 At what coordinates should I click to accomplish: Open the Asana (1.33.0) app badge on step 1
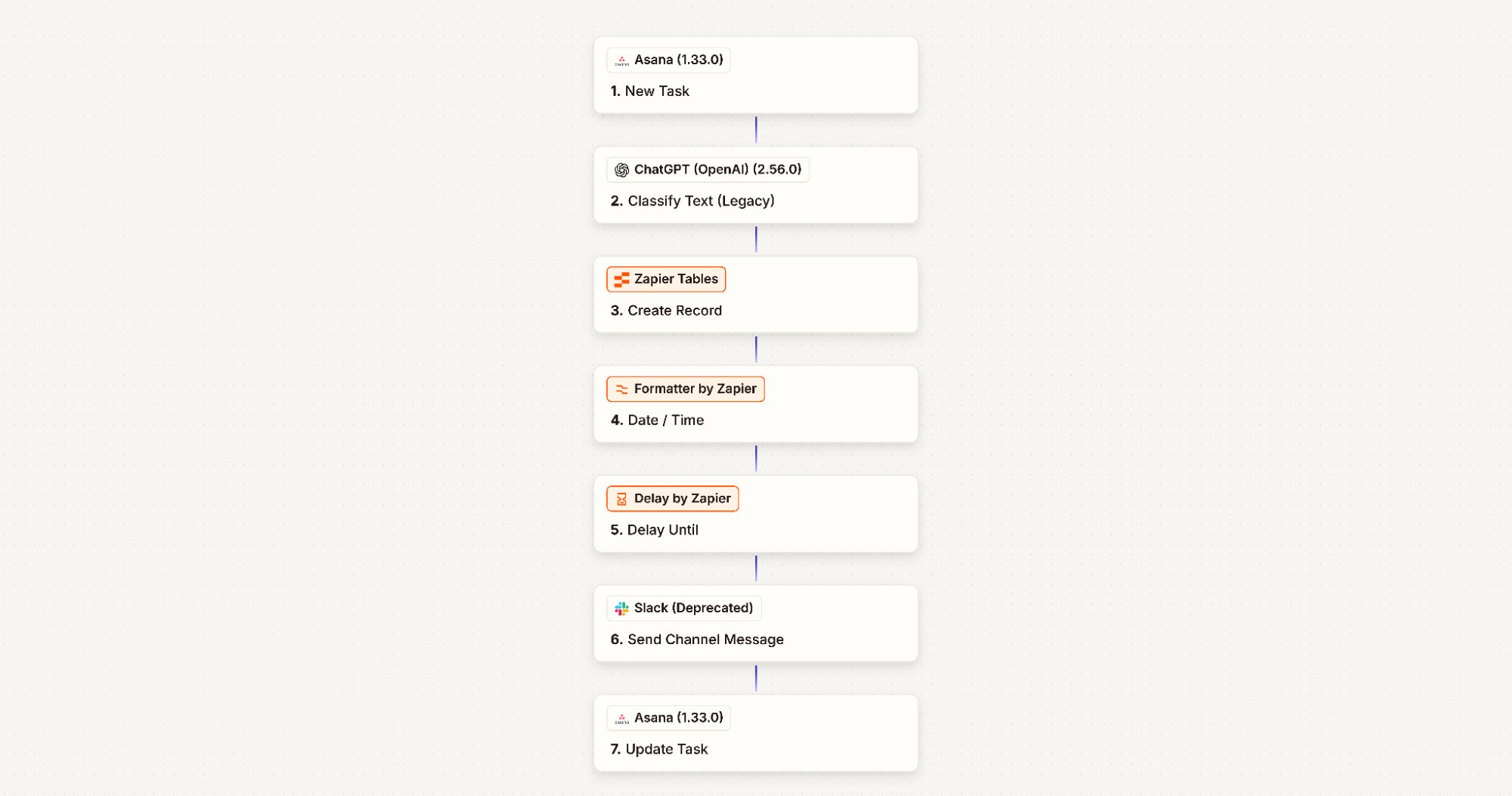pos(668,60)
